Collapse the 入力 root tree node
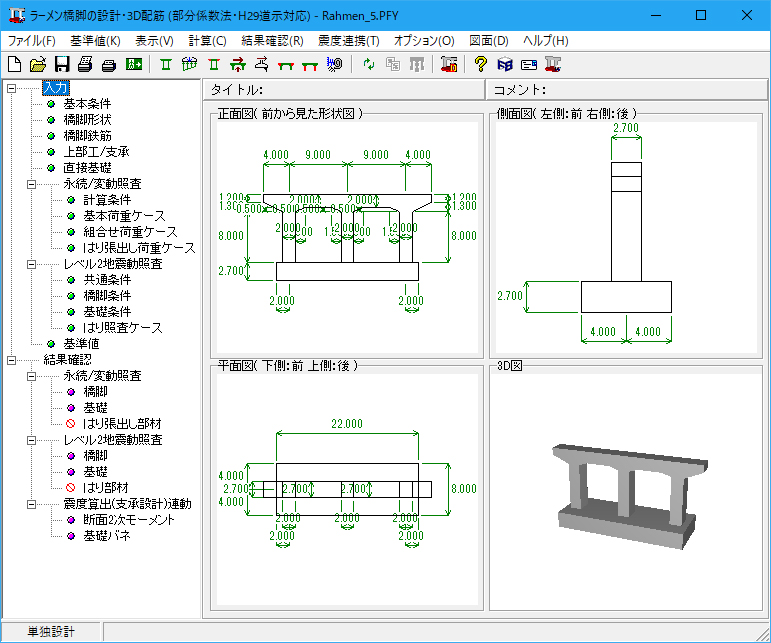The width and height of the screenshot is (771, 643). click(12, 88)
